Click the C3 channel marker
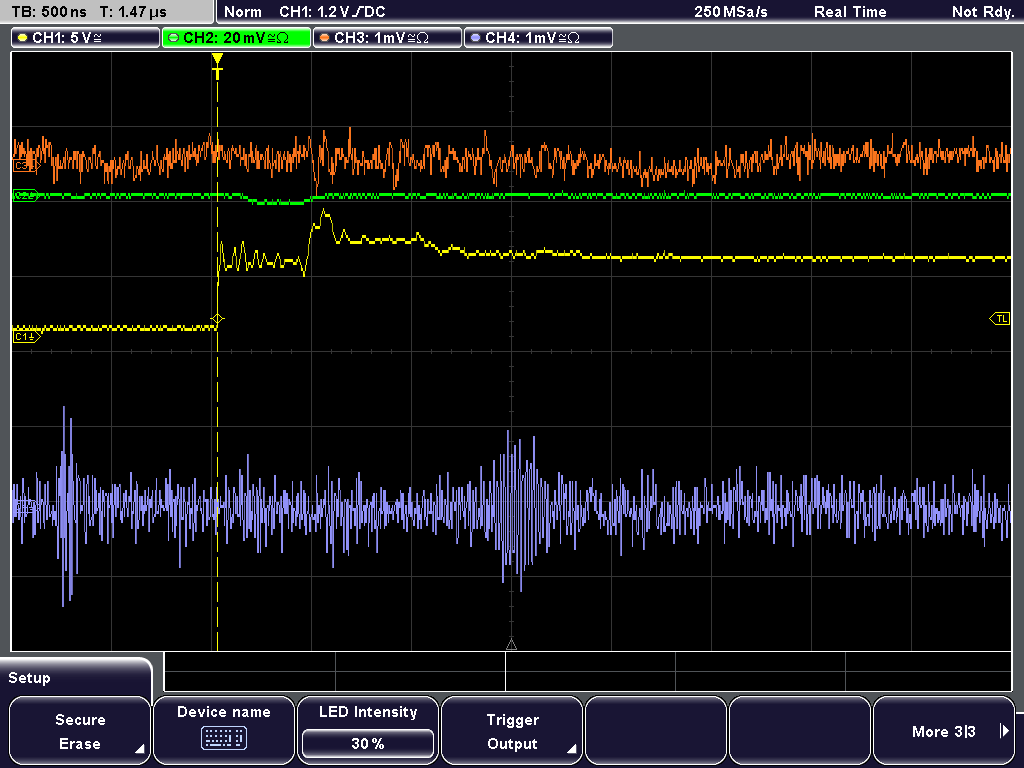1024x768 pixels. [25, 167]
